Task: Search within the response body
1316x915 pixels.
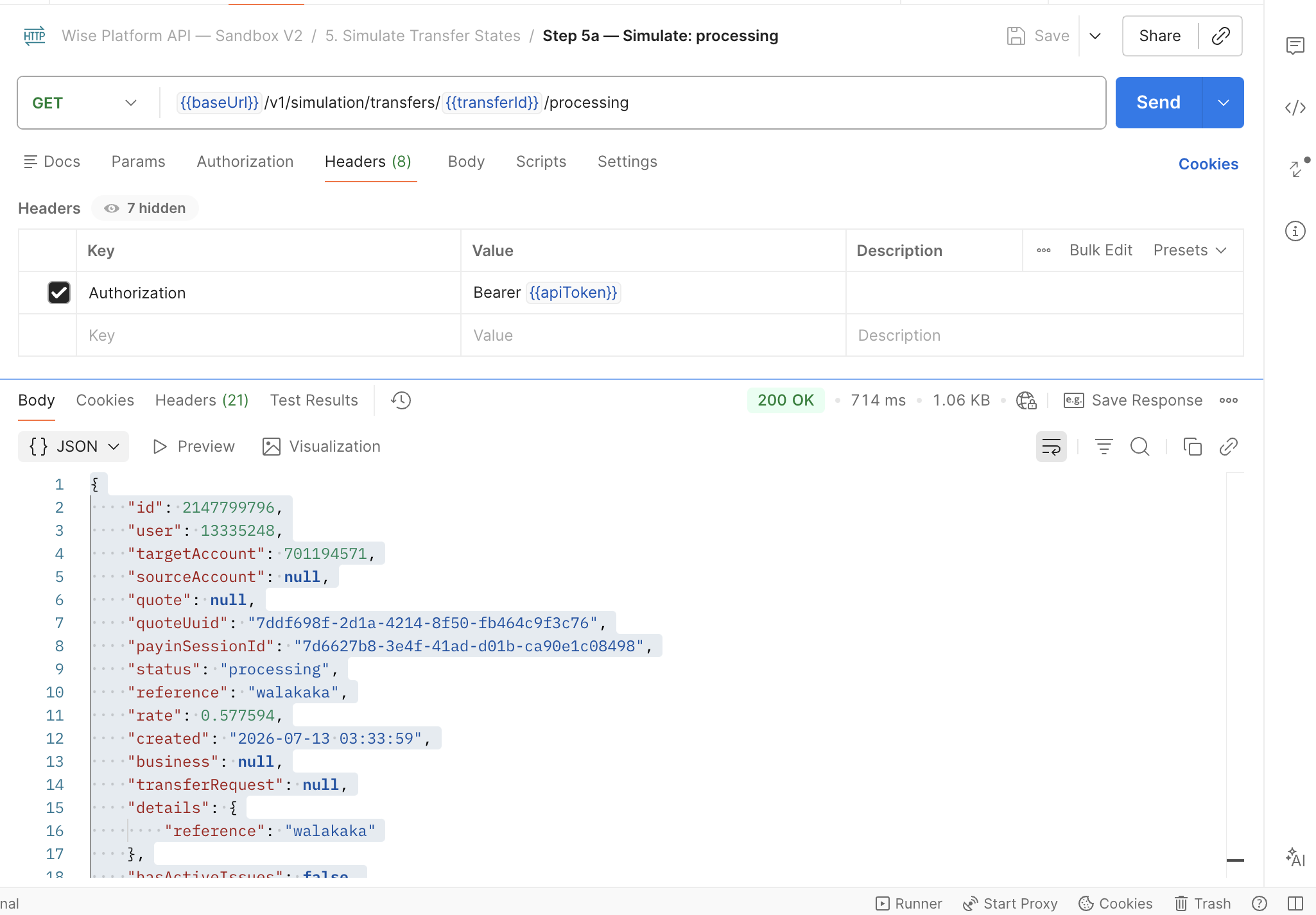Action: tap(1140, 447)
